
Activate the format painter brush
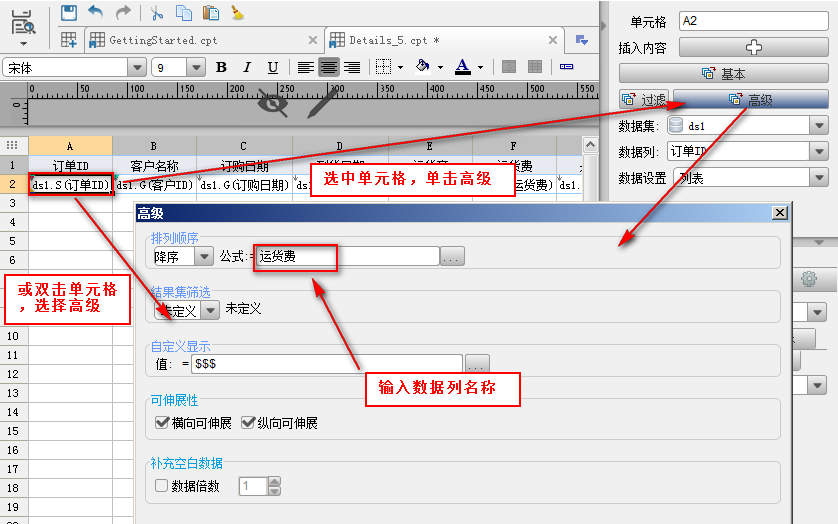(x=237, y=13)
